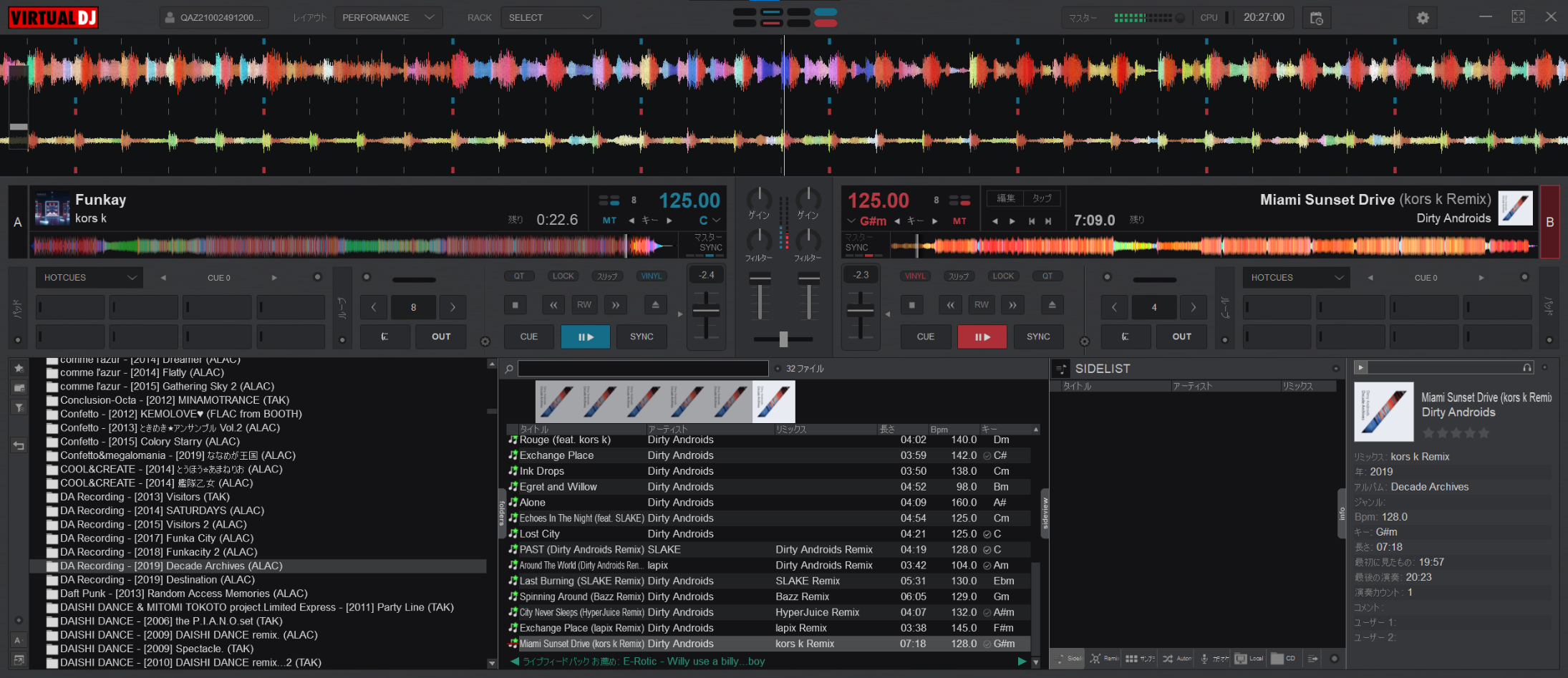Open deck B HOTCUES pad mode dropdown
This screenshot has width=1568, height=678.
(1297, 277)
